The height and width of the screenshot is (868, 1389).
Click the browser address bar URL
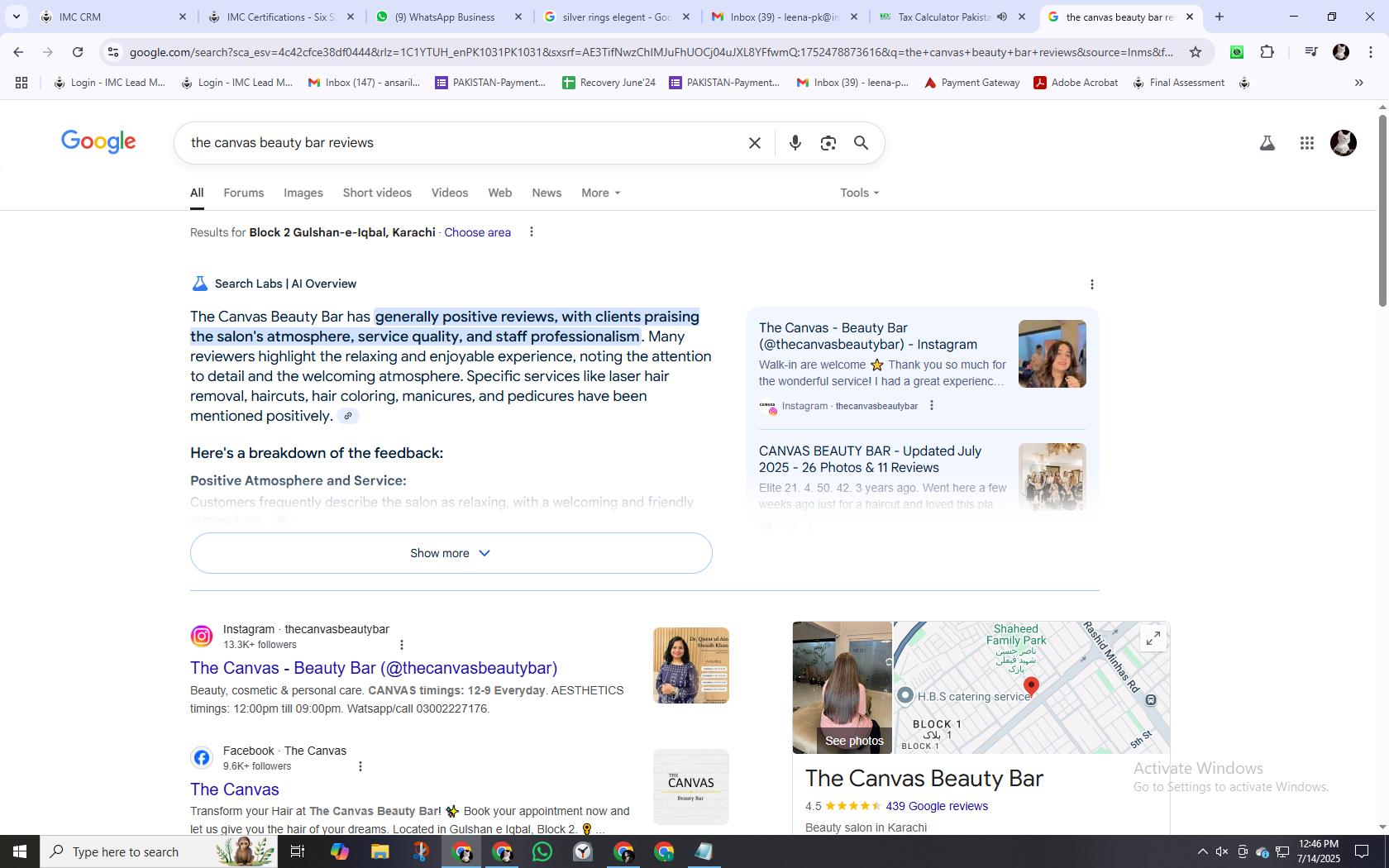pos(651,52)
